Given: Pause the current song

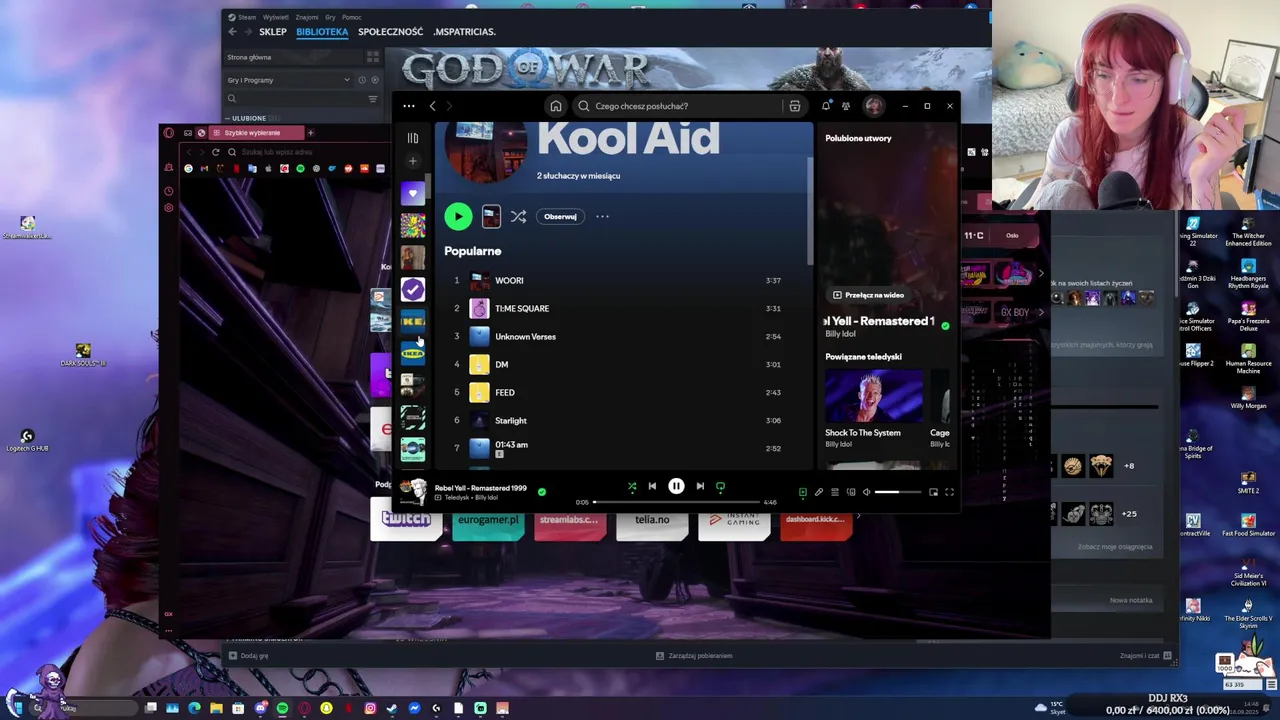Looking at the screenshot, I should [676, 487].
